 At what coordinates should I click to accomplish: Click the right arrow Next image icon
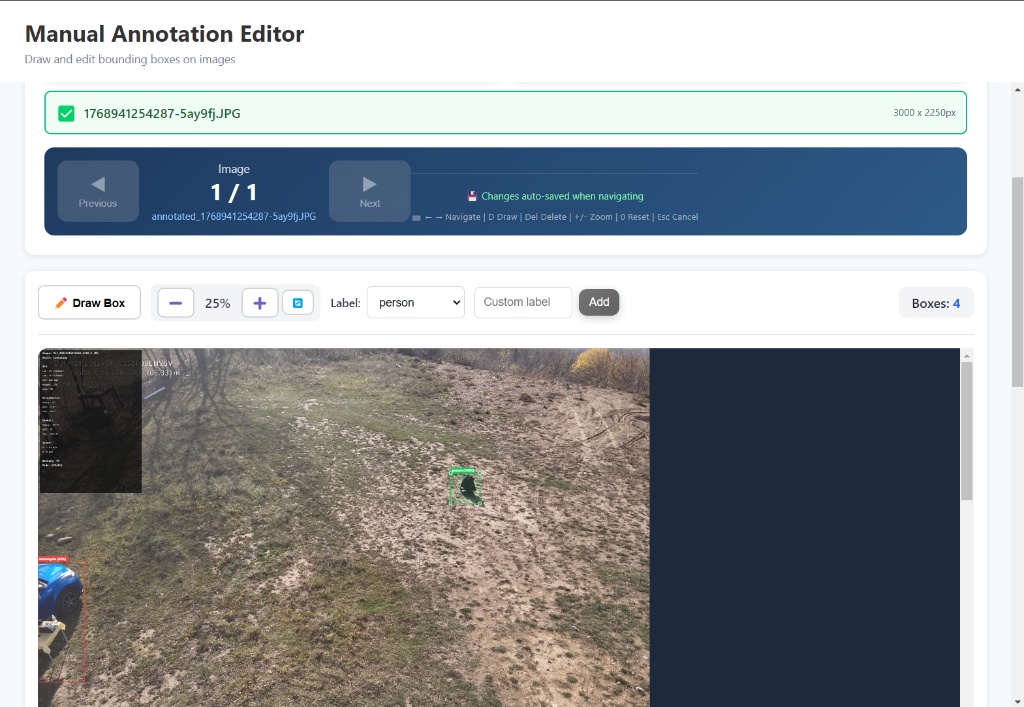tap(370, 184)
